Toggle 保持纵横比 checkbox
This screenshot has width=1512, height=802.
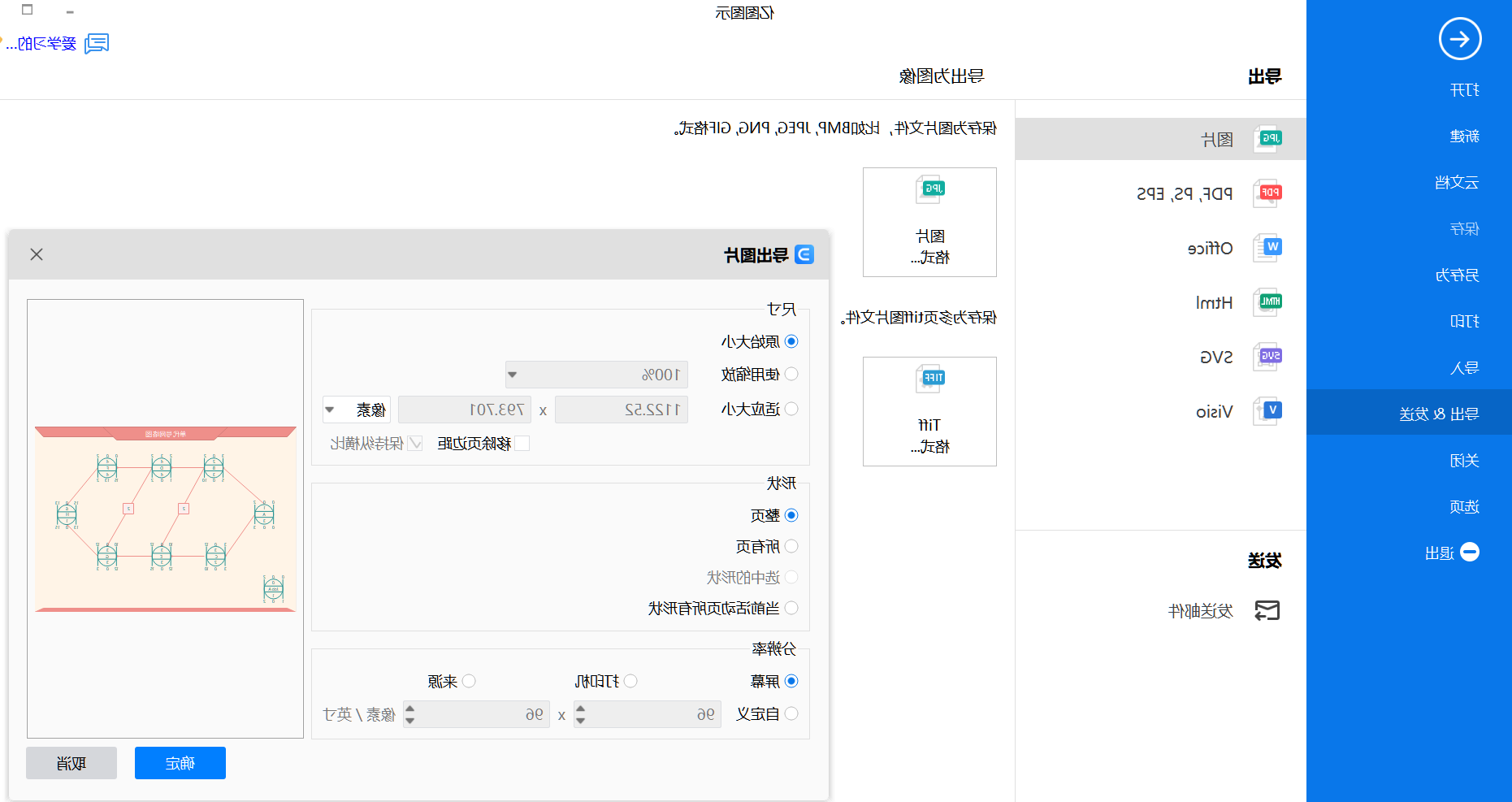[415, 443]
